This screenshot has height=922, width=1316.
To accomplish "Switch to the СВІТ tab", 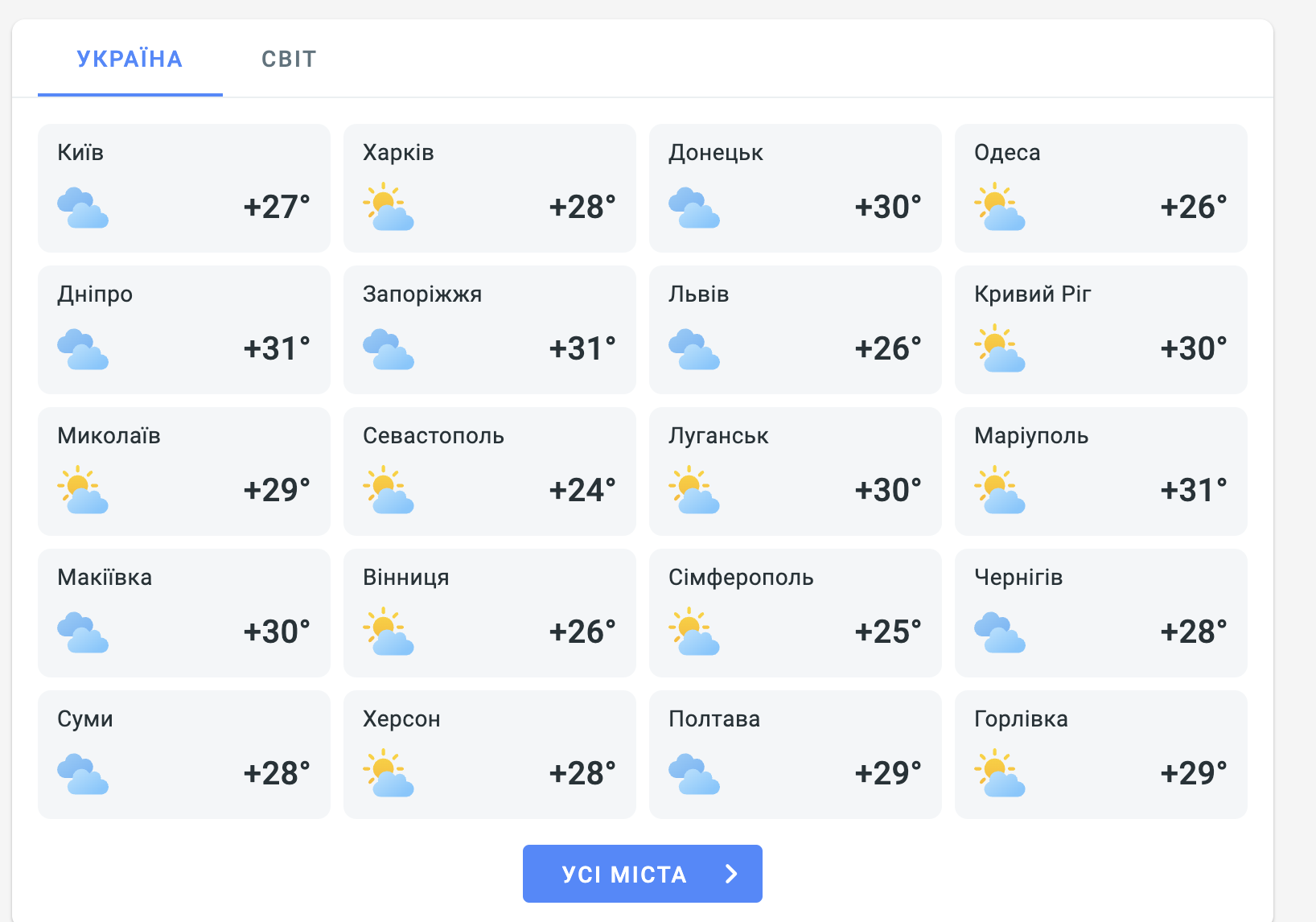I will [x=289, y=60].
